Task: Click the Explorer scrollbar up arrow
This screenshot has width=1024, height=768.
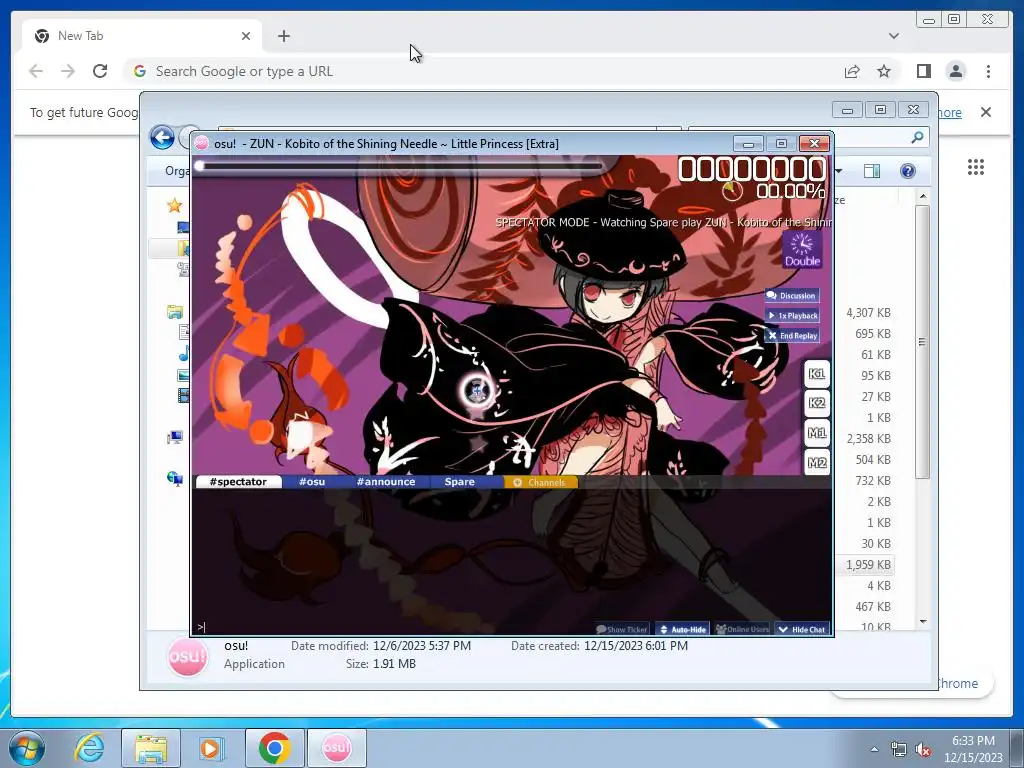Action: pos(922,196)
